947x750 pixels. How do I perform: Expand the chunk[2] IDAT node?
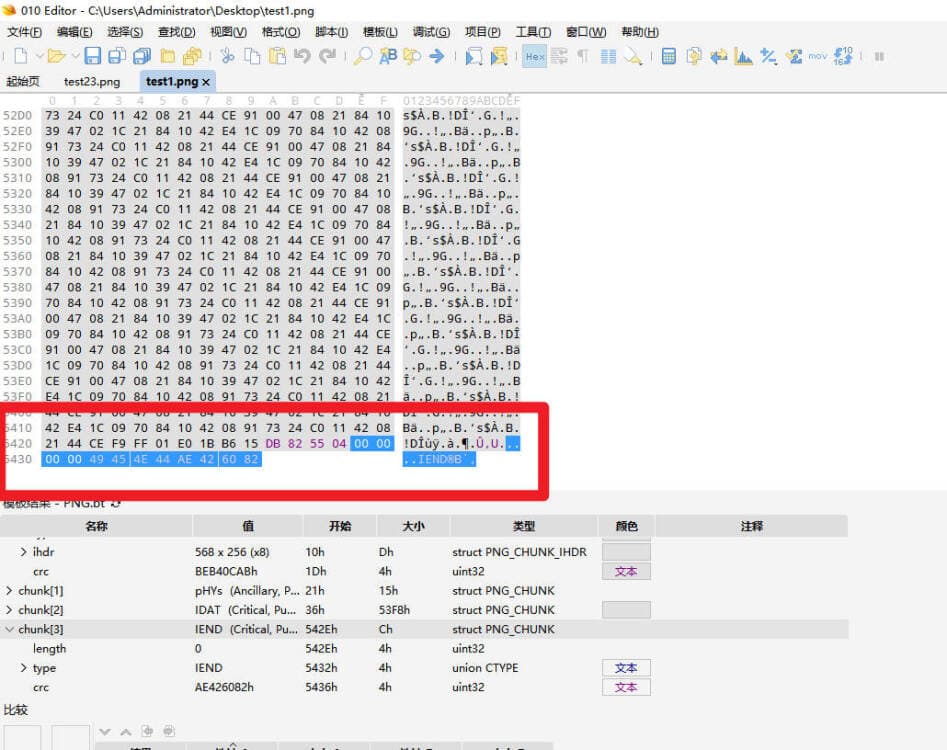click(10, 610)
